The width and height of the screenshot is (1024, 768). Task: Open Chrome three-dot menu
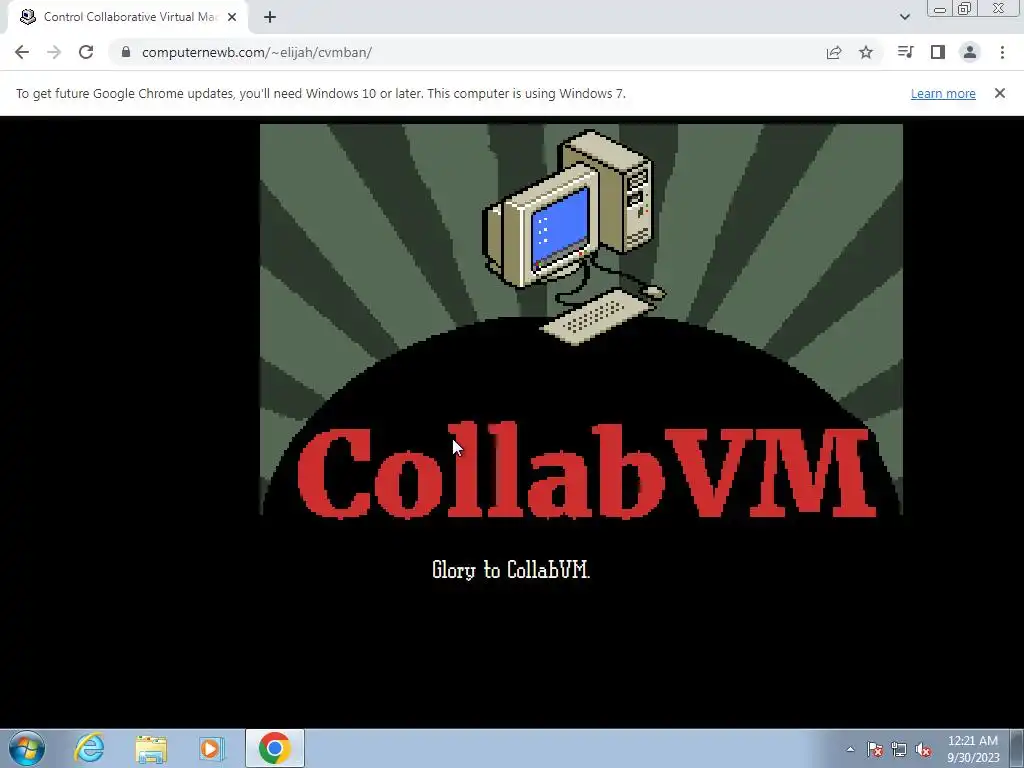[x=1002, y=52]
